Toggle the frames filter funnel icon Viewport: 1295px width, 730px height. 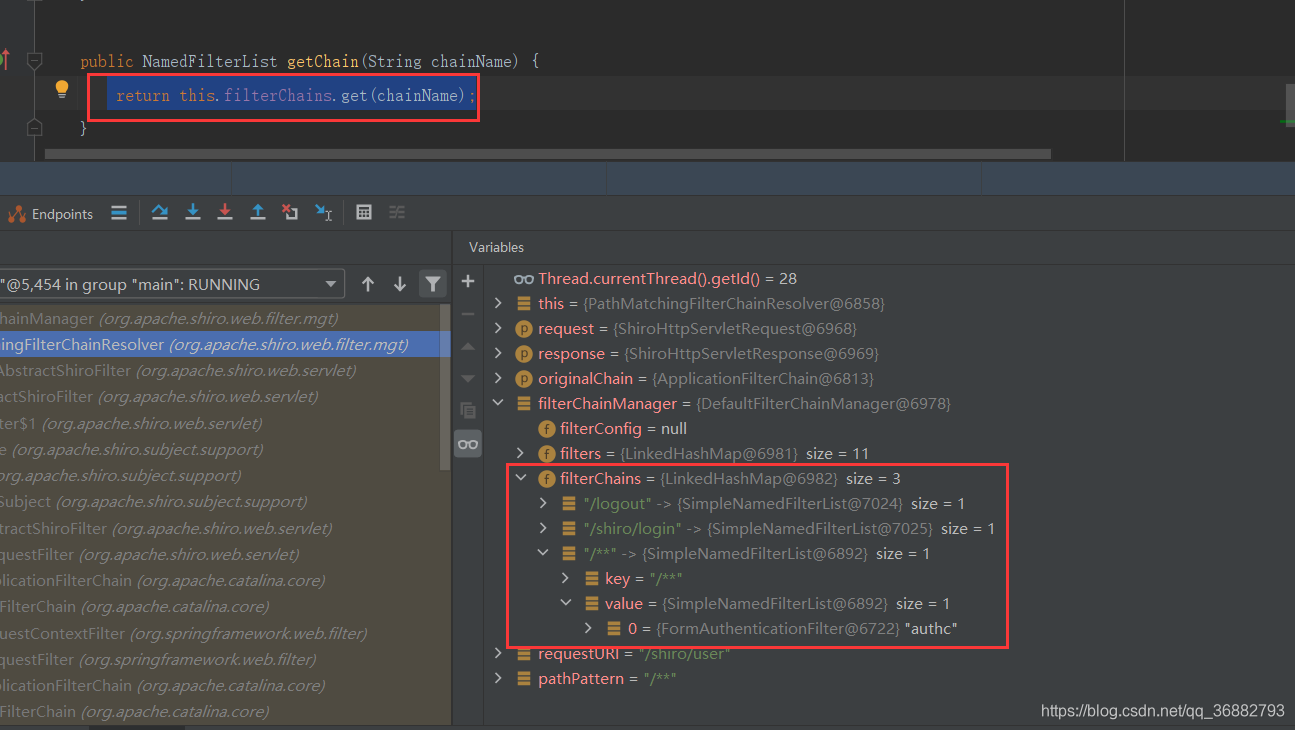click(432, 284)
